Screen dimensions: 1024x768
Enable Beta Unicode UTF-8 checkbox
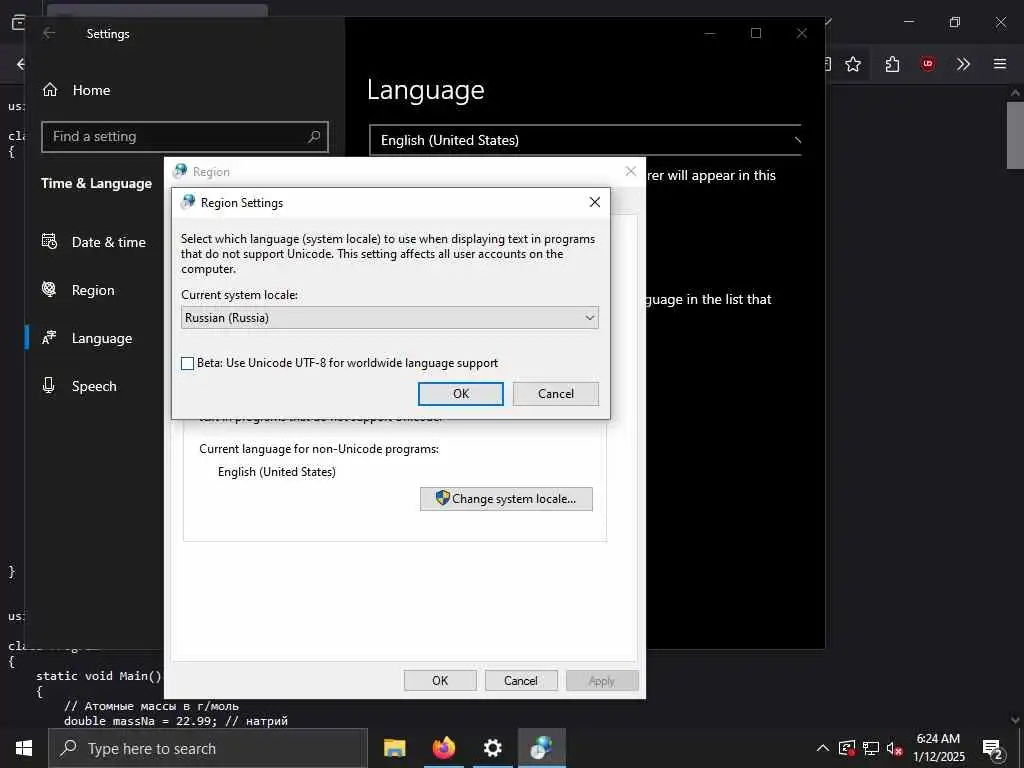(x=187, y=364)
